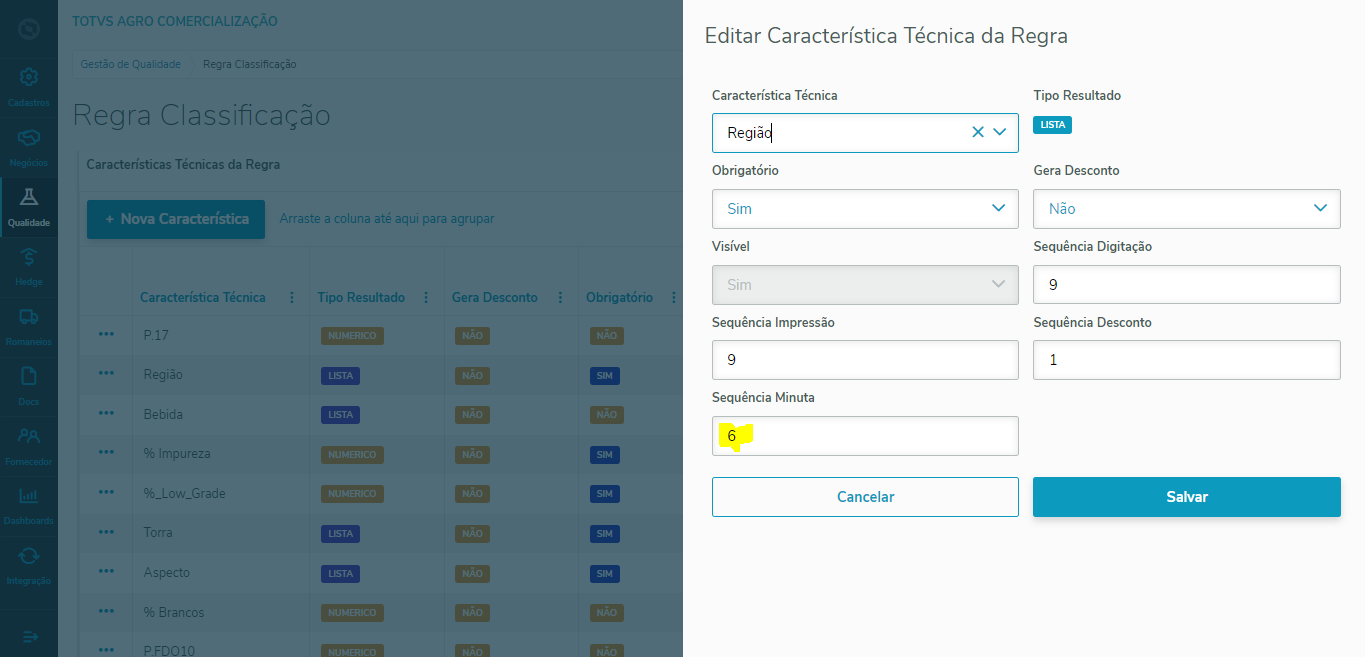The width and height of the screenshot is (1365, 657).
Task: Open Romaneios truck icon in sidebar
Action: (x=29, y=317)
